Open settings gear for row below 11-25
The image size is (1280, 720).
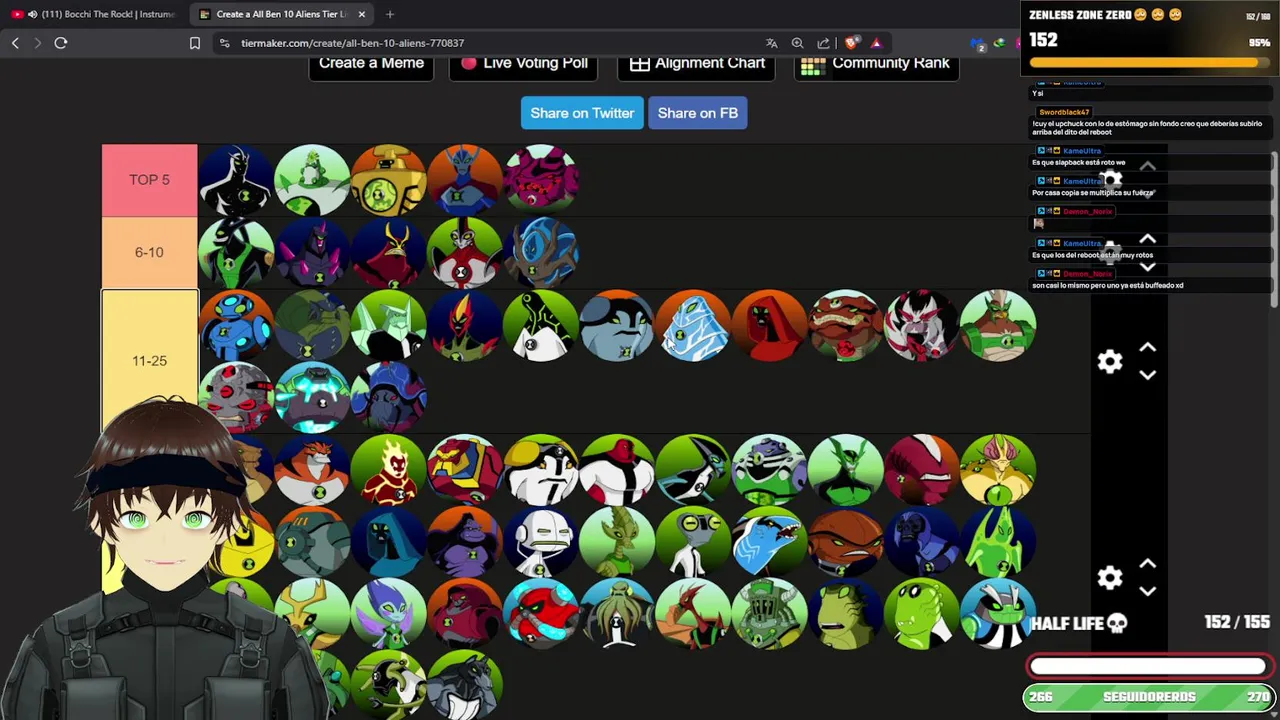pyautogui.click(x=1110, y=578)
